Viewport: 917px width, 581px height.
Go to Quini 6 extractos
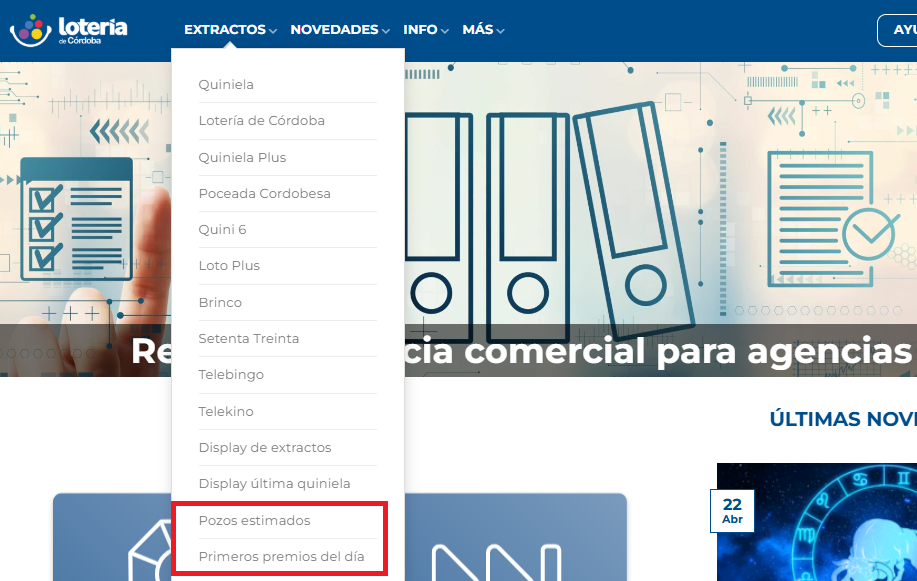tap(222, 229)
